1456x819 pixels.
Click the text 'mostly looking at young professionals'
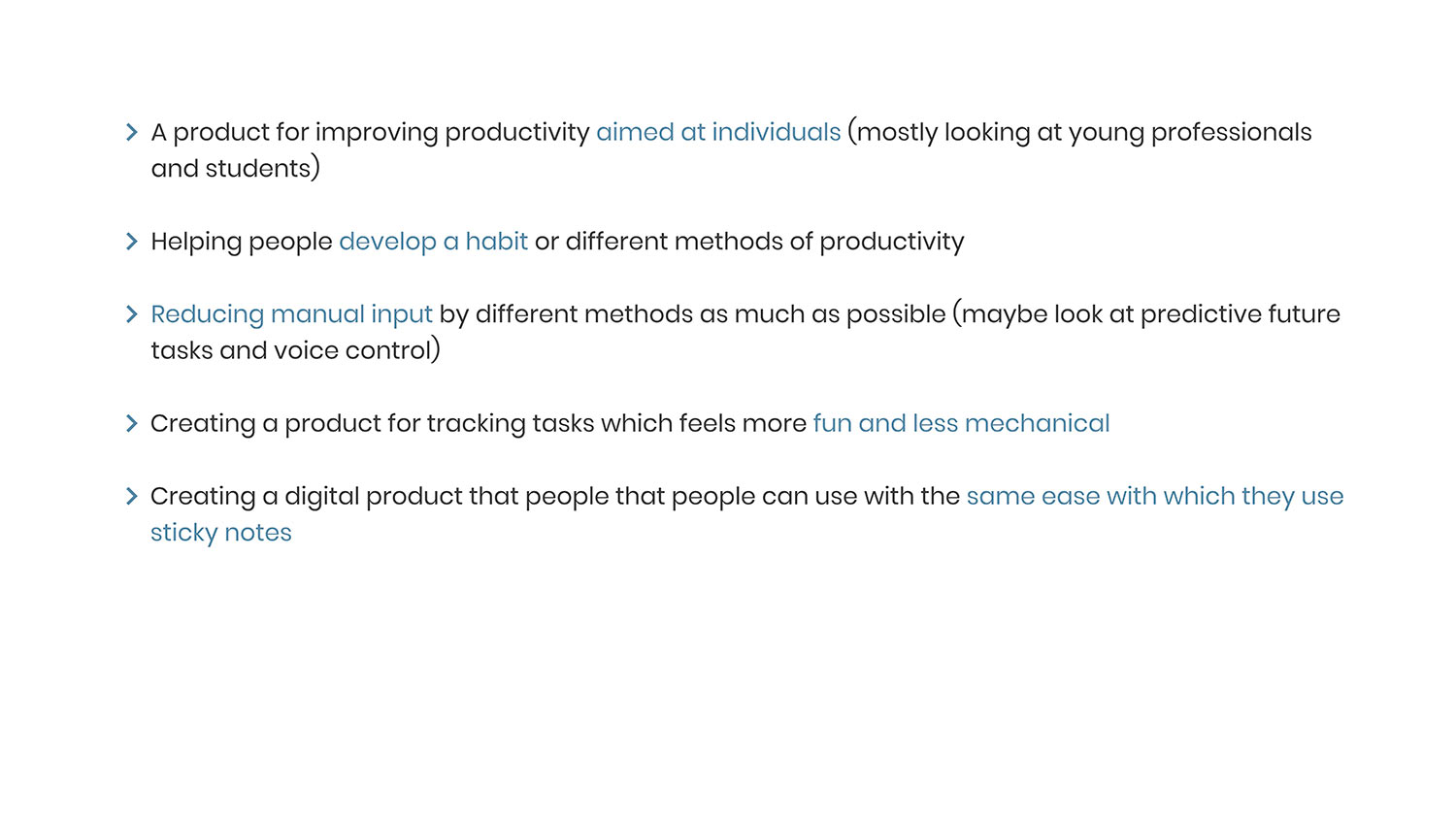click(1082, 132)
